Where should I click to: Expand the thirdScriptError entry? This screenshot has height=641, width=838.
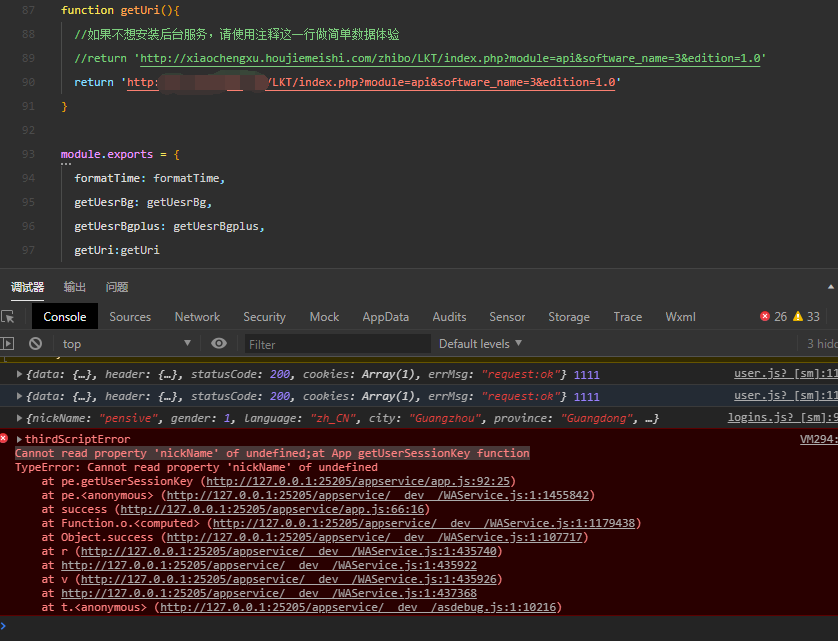tap(19, 439)
